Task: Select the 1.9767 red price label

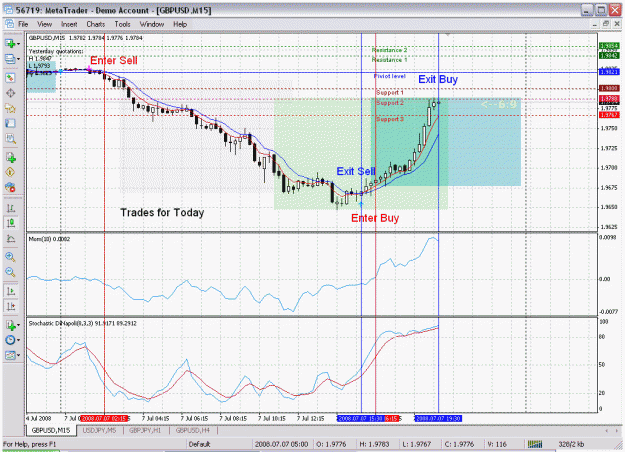Action: [609, 115]
